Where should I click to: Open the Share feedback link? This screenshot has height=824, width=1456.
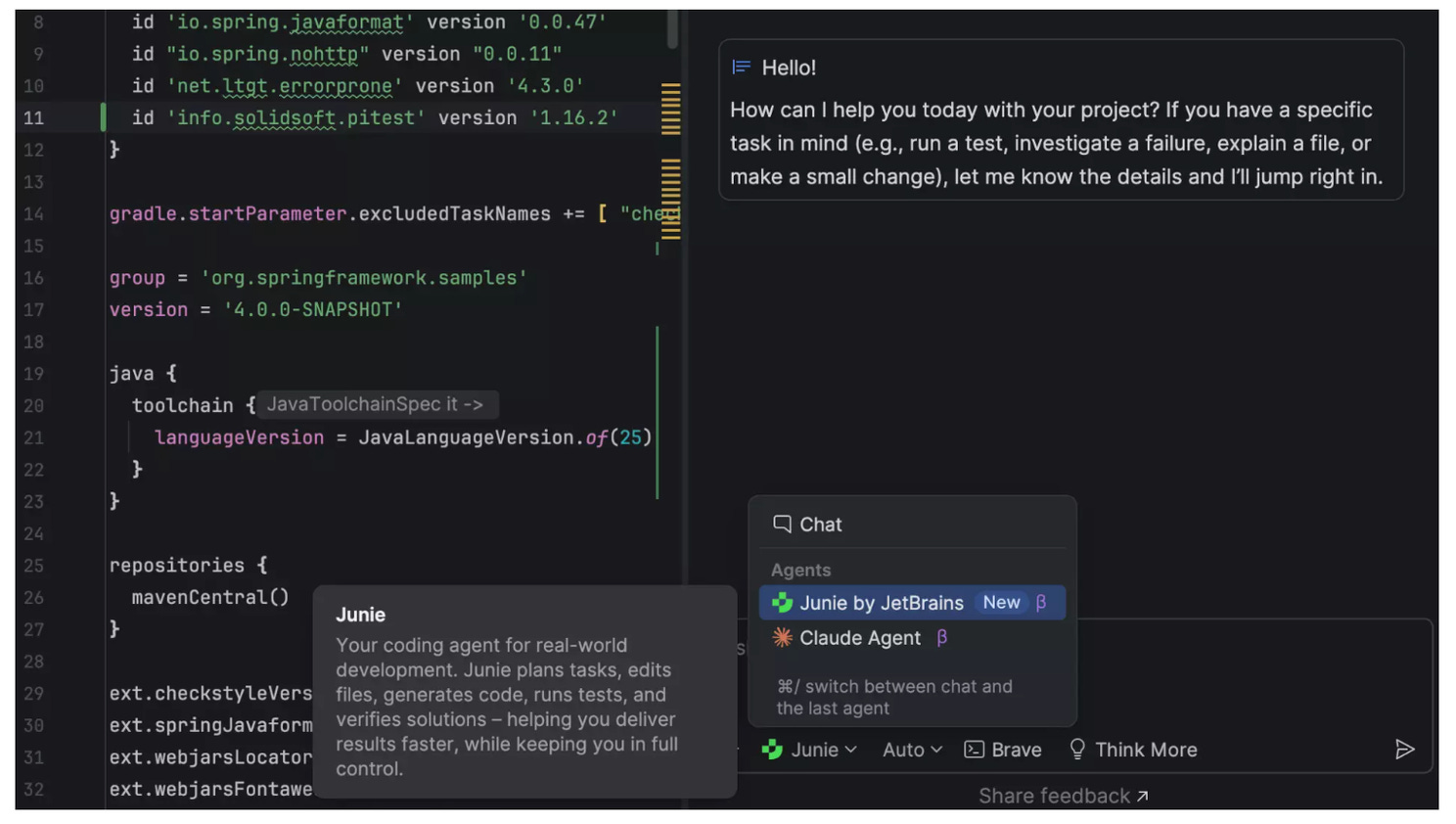[1064, 796]
